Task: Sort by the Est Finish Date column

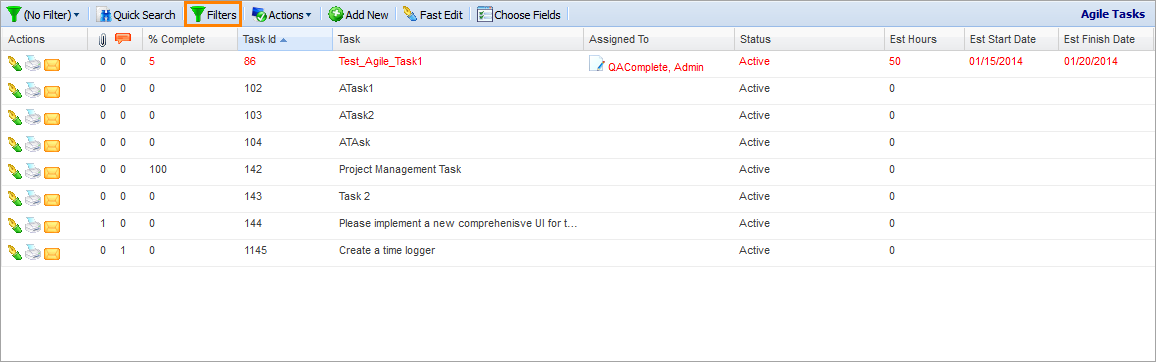Action: click(x=1103, y=39)
